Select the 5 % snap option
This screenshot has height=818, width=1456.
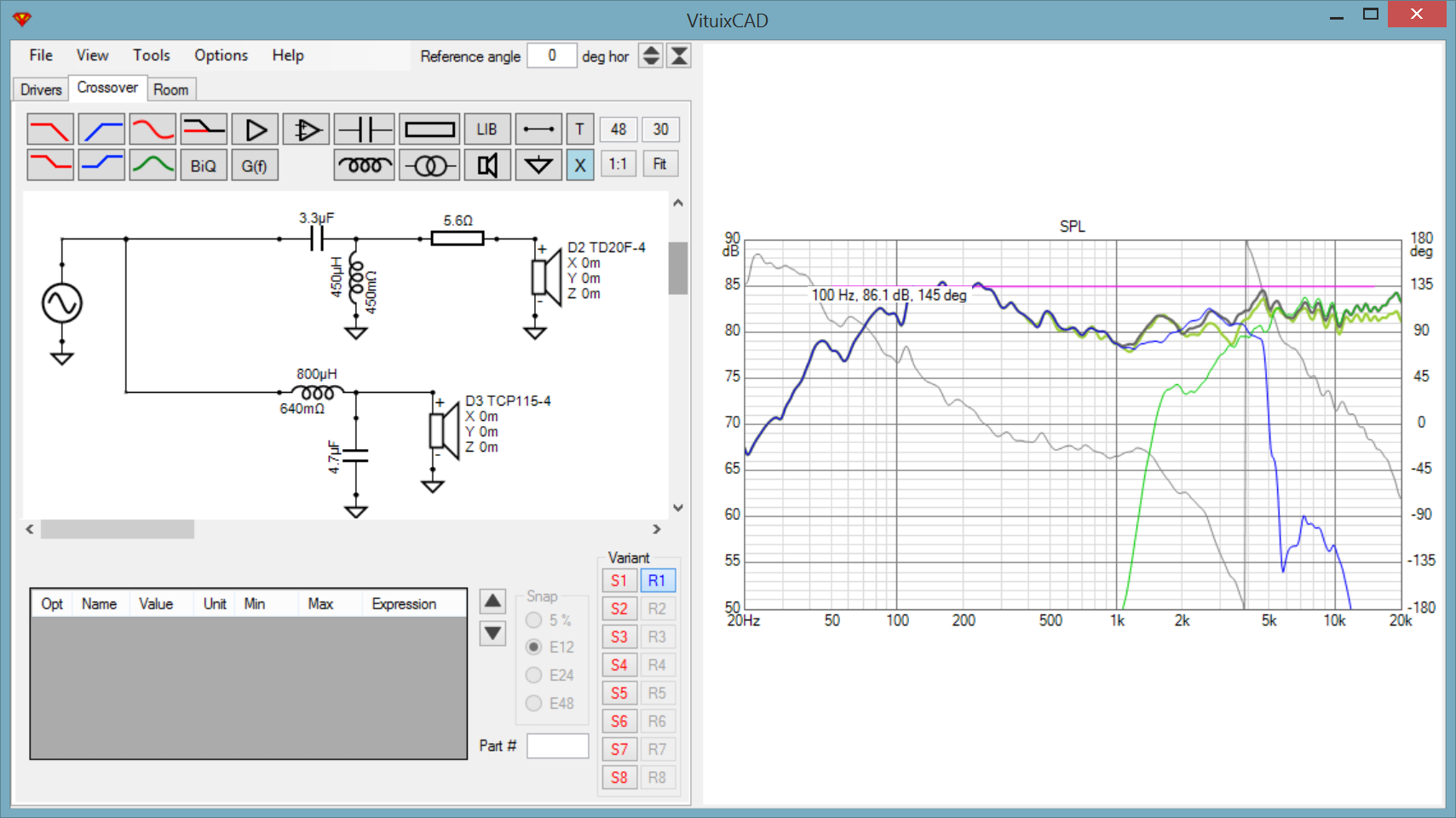pyautogui.click(x=550, y=620)
